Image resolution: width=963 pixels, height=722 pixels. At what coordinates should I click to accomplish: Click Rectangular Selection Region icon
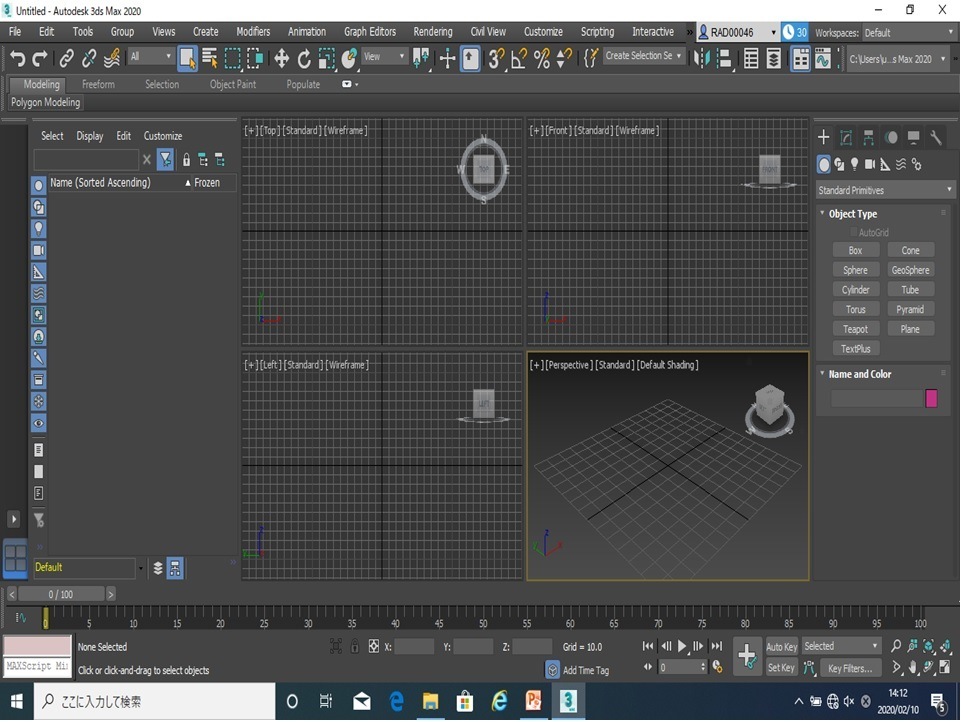pos(232,59)
